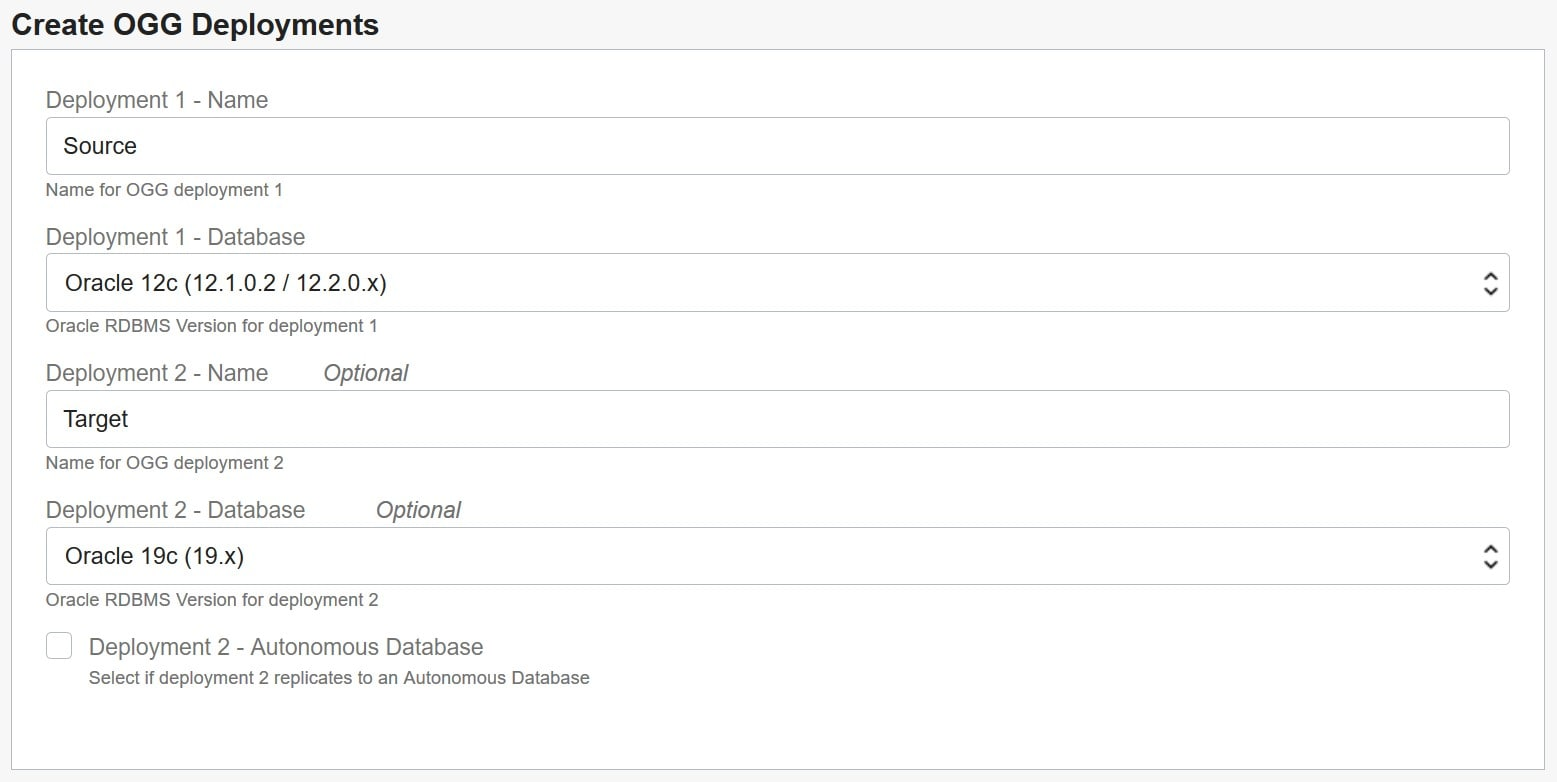
Task: Click the "Create OGG Deployments" heading
Action: 195,25
